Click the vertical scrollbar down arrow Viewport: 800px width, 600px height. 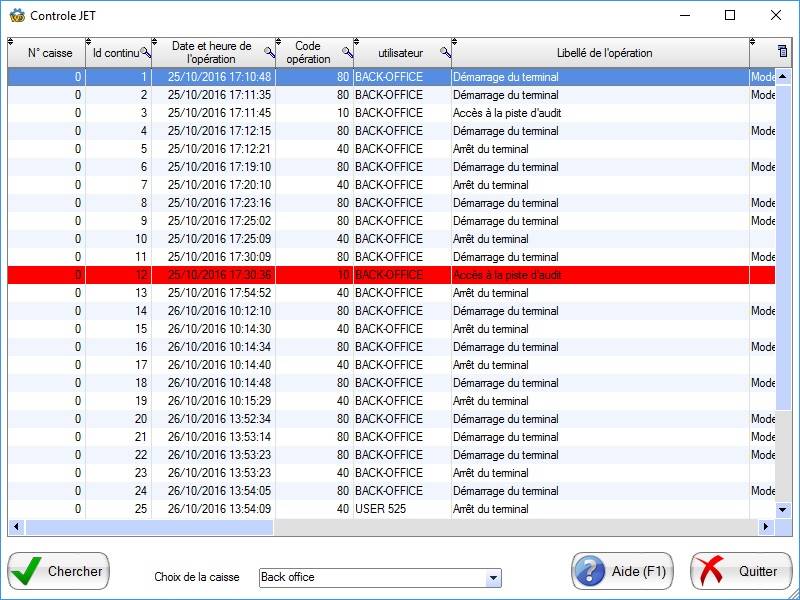point(783,510)
